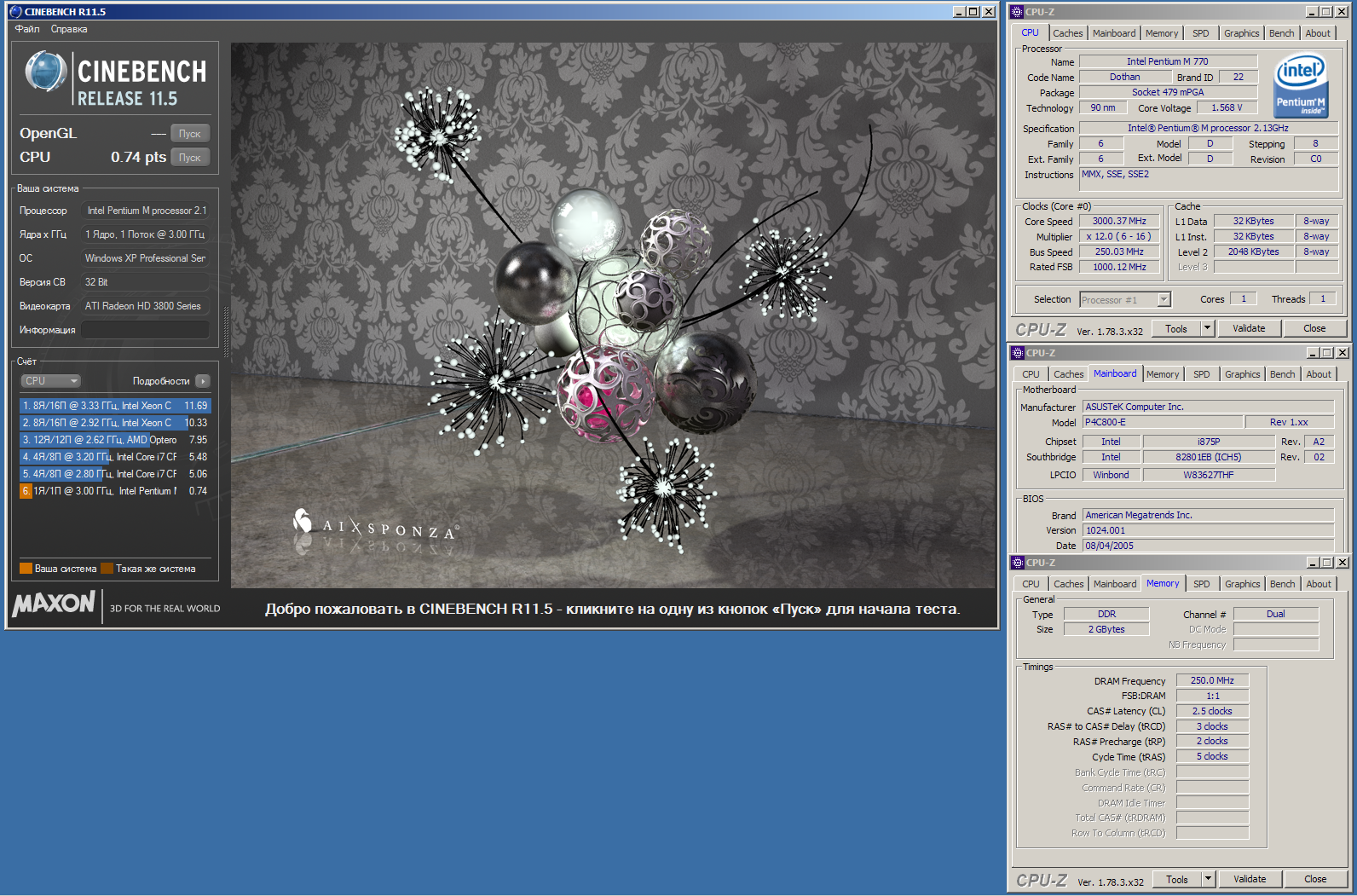Click Close in top CPU-Z window
This screenshot has height=896, width=1357.
1314,328
